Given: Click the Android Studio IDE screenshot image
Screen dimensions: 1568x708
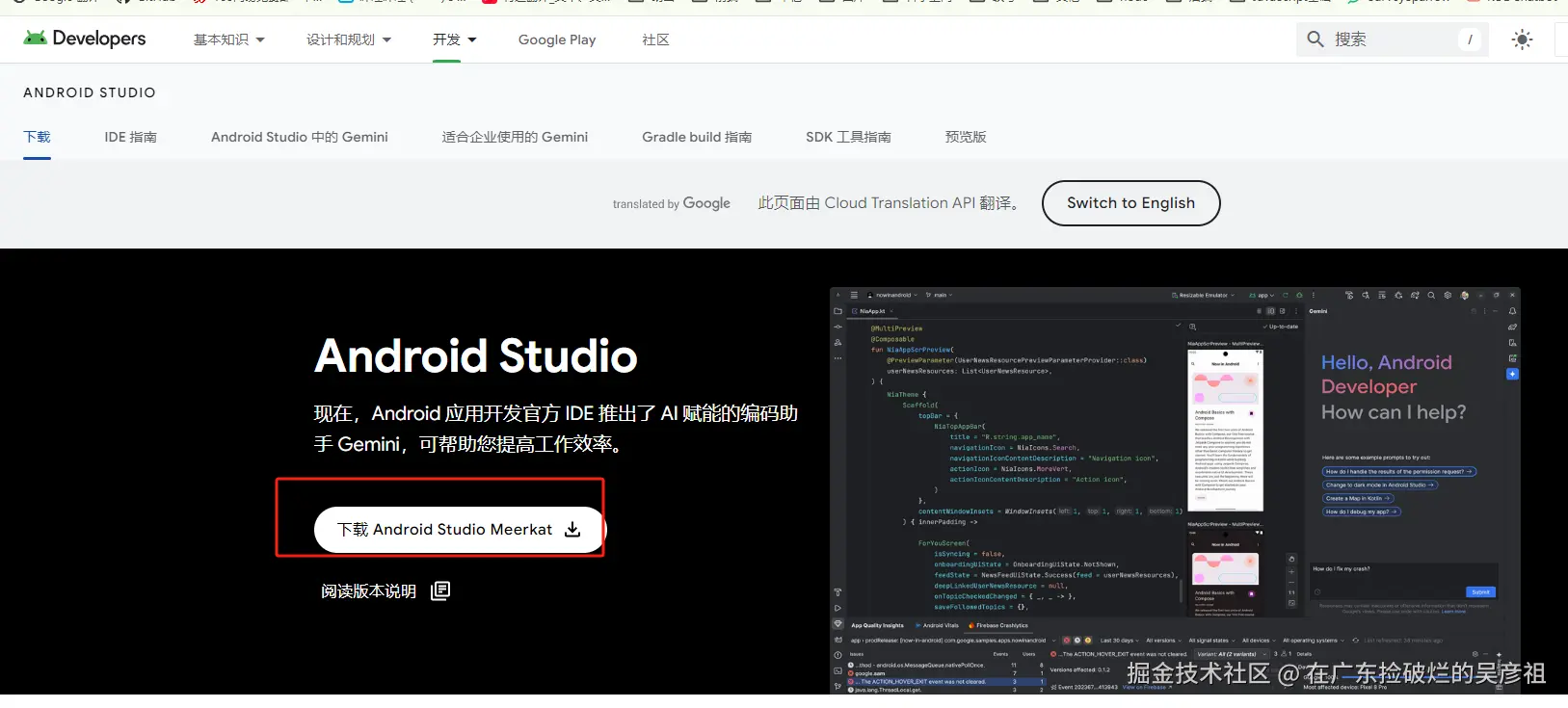Looking at the screenshot, I should pos(1175,490).
